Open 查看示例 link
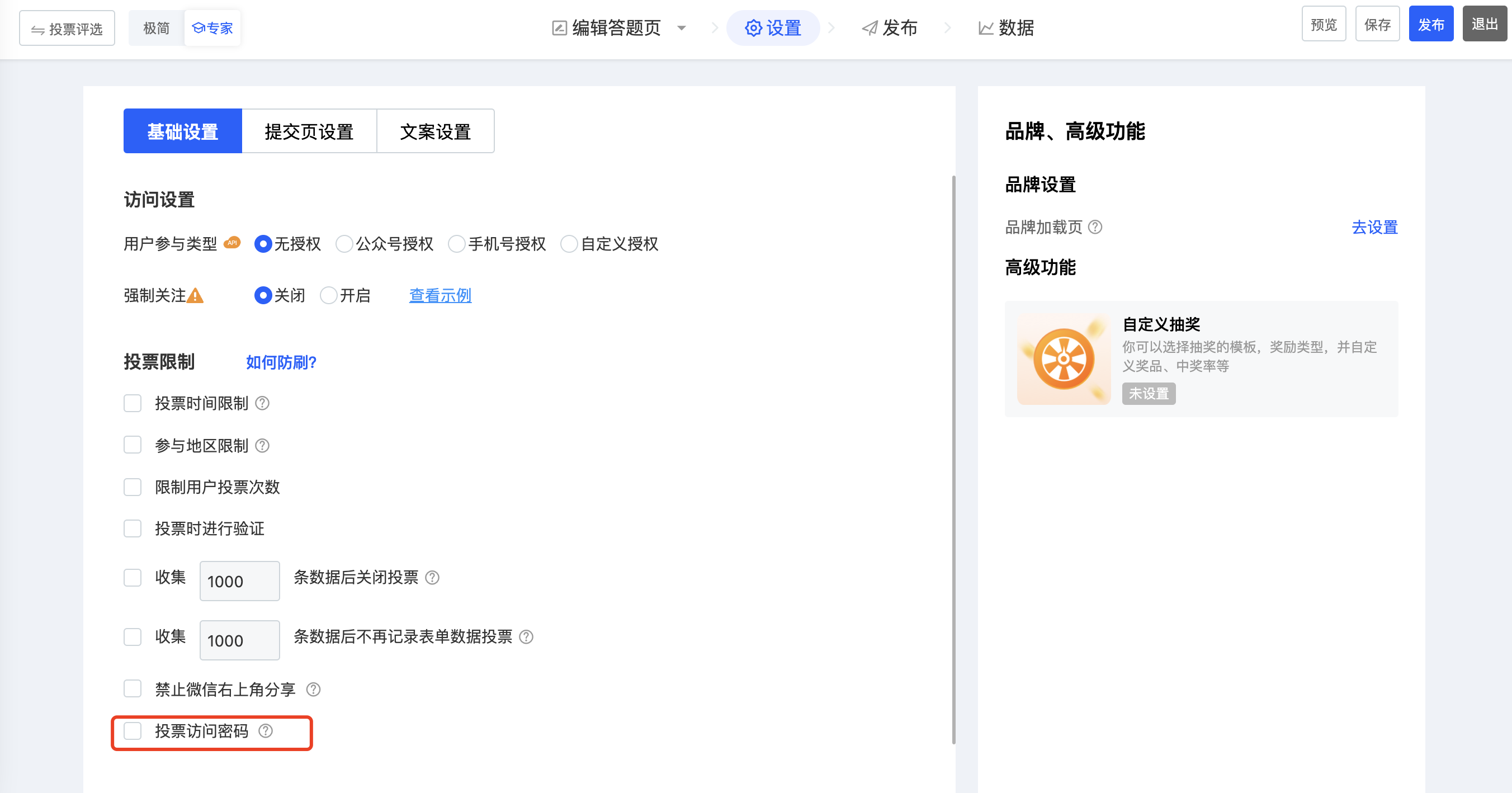This screenshot has height=793, width=1512. pyautogui.click(x=440, y=295)
